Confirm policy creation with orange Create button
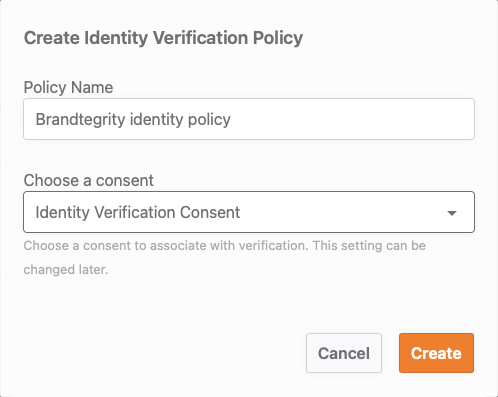Viewport: 498px width, 397px height. (436, 353)
